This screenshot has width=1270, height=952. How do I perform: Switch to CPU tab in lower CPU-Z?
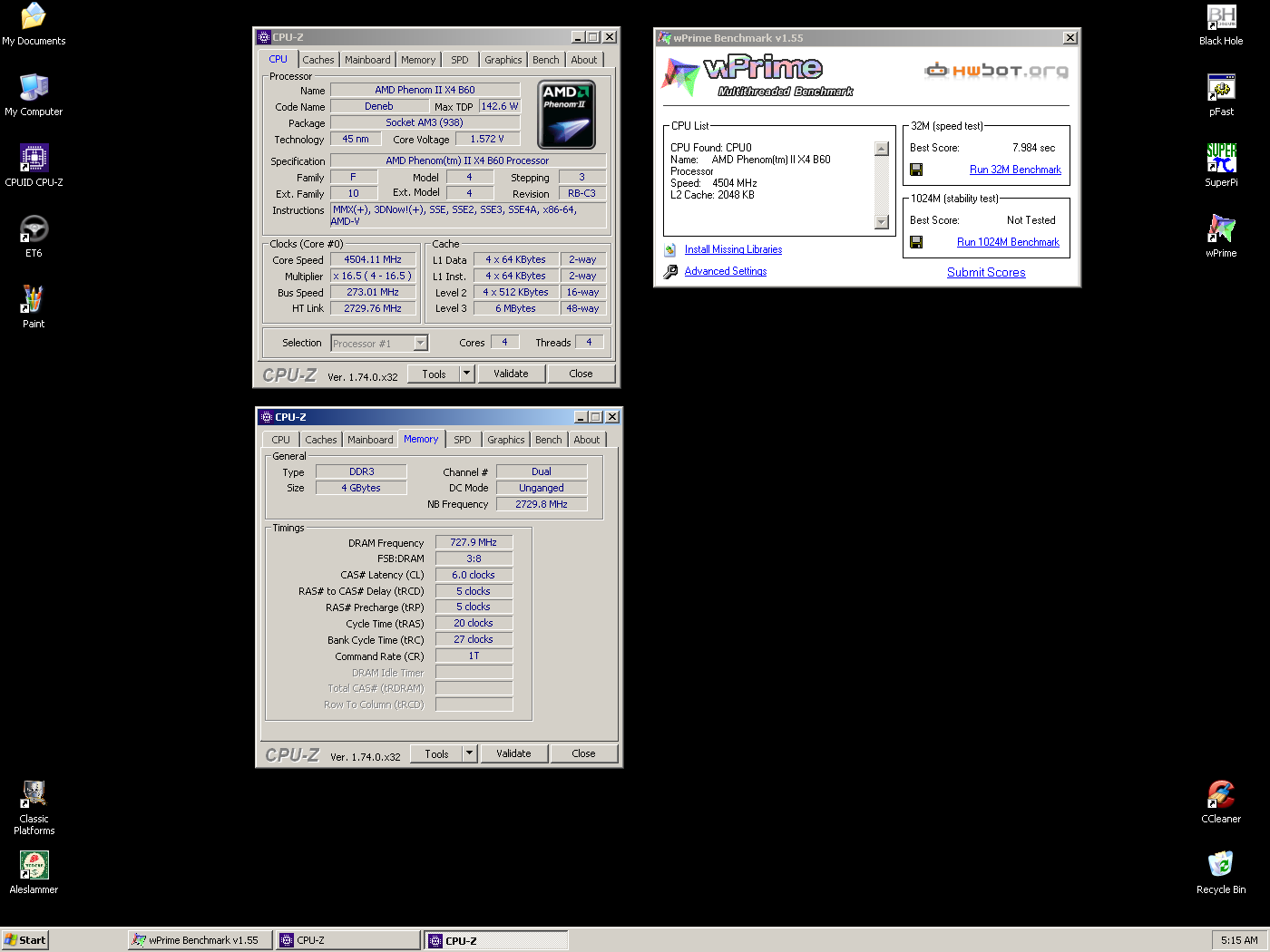coord(281,440)
